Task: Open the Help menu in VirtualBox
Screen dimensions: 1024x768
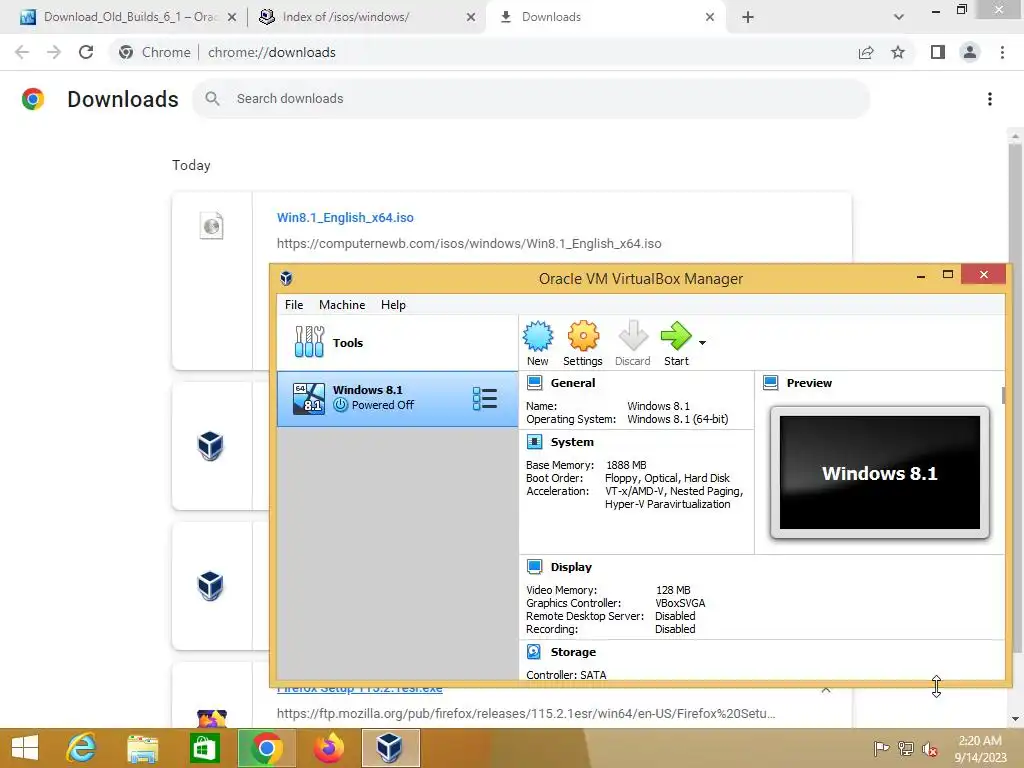Action: [x=393, y=305]
